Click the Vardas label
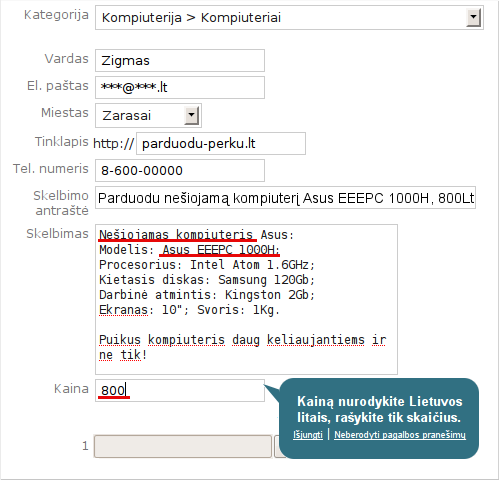 [67, 59]
